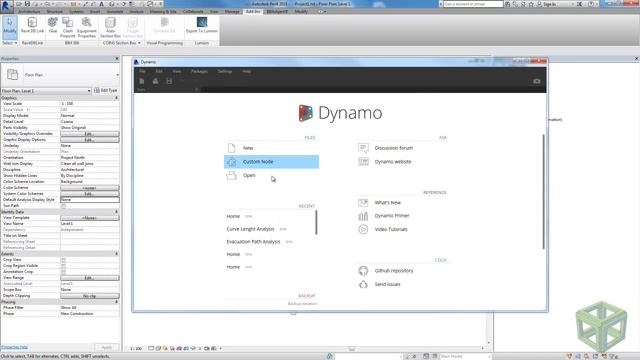The width and height of the screenshot is (640, 360).
Task: Click the Open file icon in Dynamo toolbar
Action: click(x=155, y=81)
